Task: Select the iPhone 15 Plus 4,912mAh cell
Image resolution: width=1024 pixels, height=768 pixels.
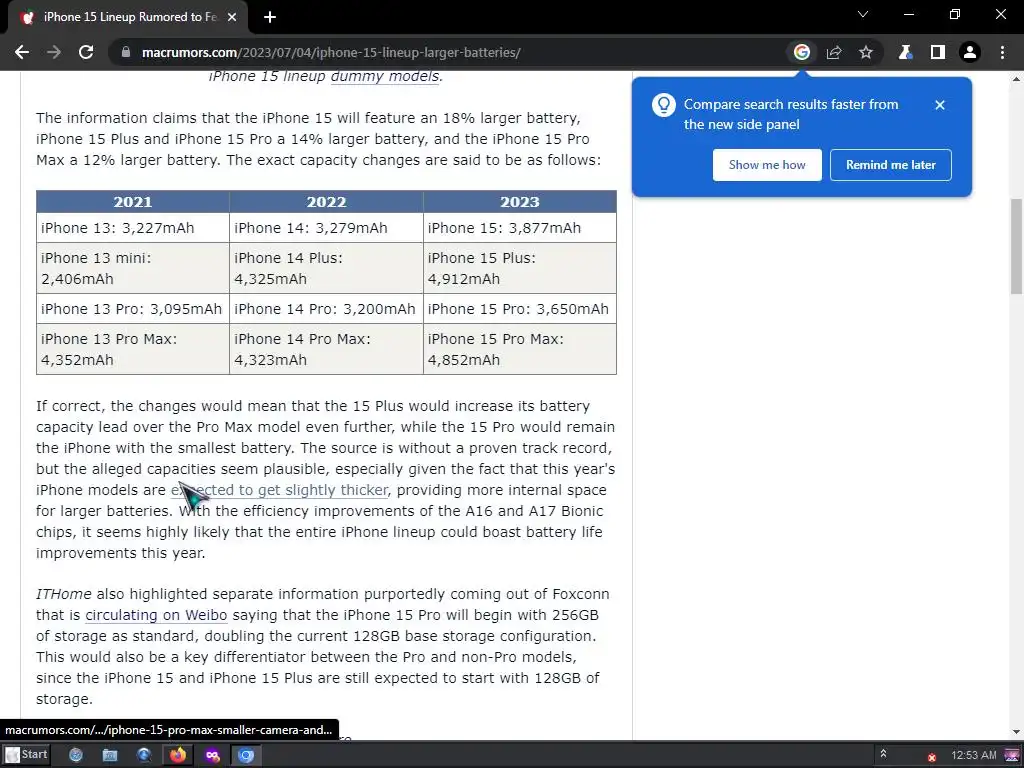Action: (x=520, y=268)
